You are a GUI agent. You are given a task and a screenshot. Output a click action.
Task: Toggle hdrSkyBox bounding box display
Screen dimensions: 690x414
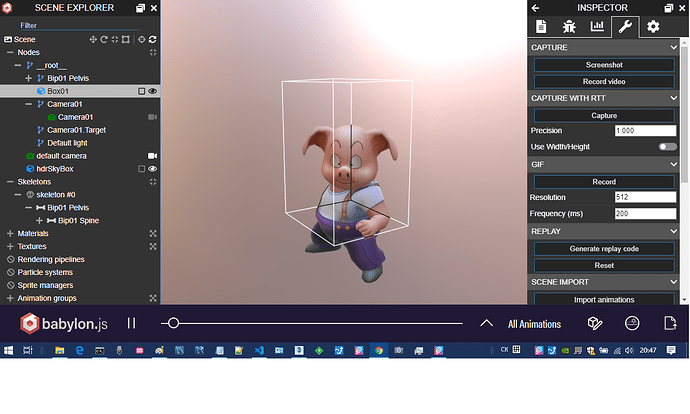tap(142, 169)
